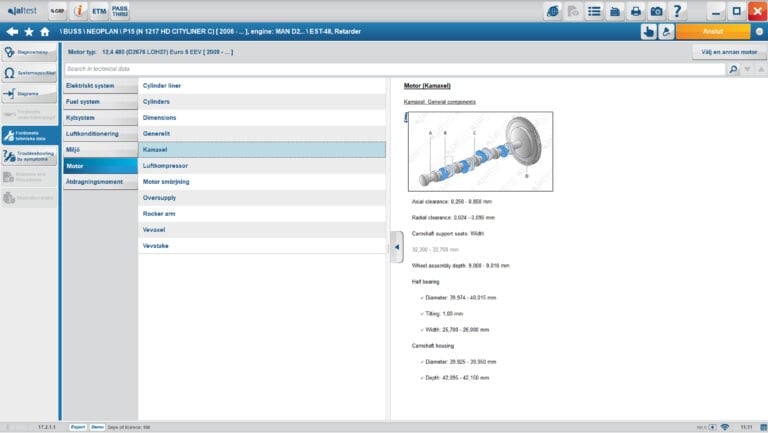The height and width of the screenshot is (433, 768).
Task: Select Motor in the category list
Action: pos(98,166)
